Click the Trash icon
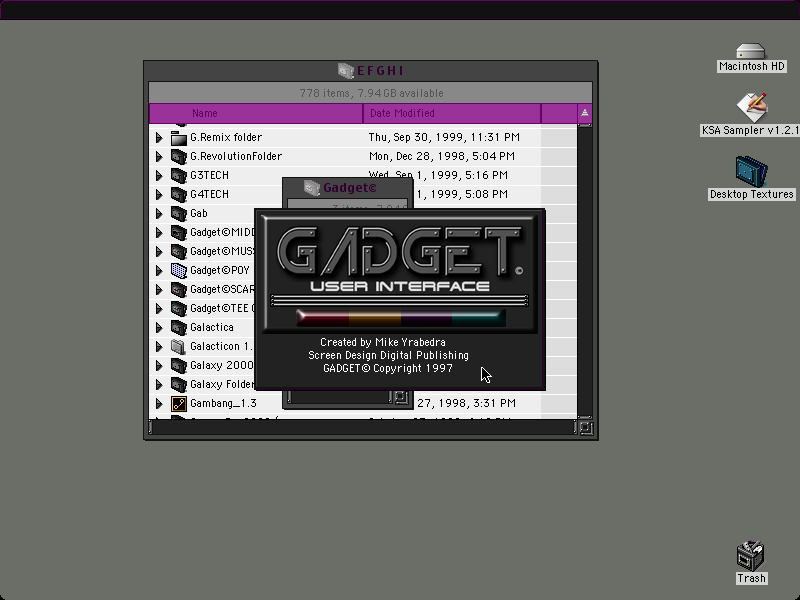This screenshot has width=800, height=600. (751, 556)
